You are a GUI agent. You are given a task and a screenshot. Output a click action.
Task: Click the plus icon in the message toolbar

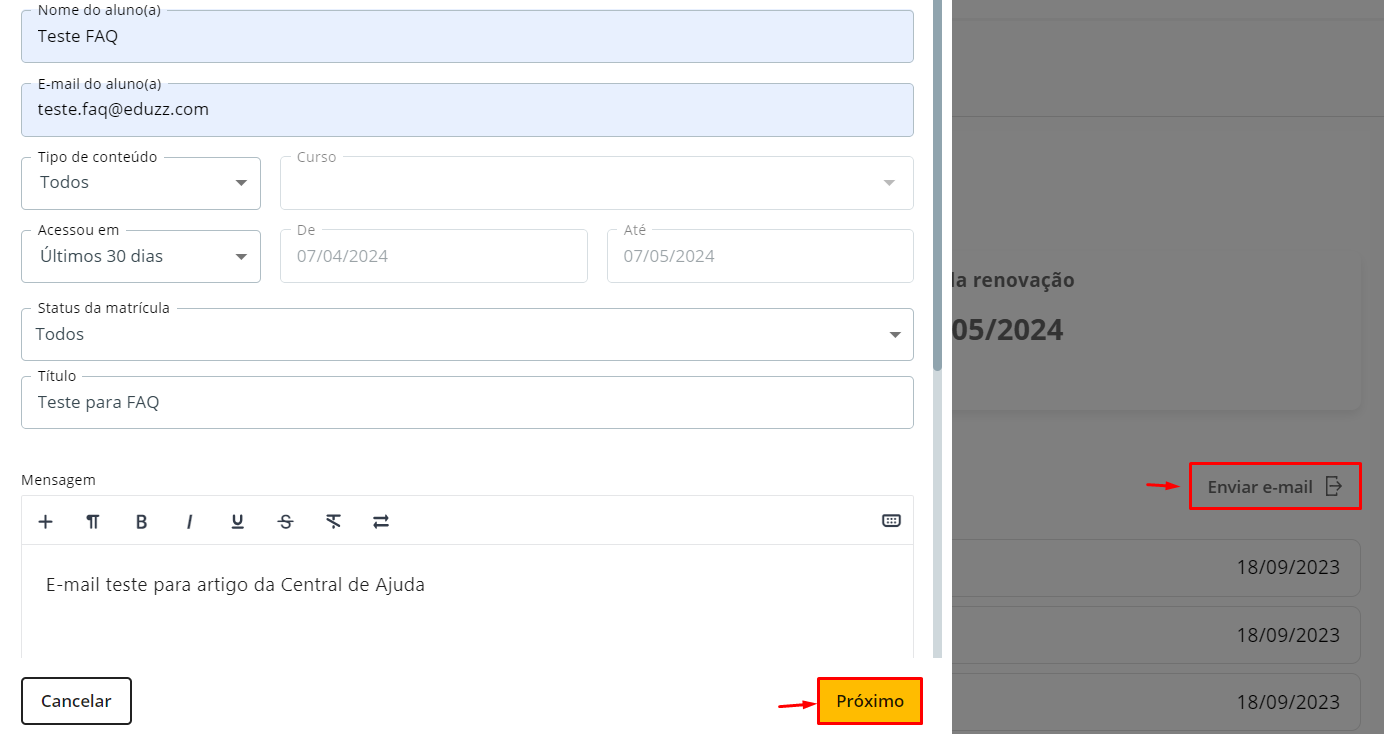pyautogui.click(x=45, y=521)
